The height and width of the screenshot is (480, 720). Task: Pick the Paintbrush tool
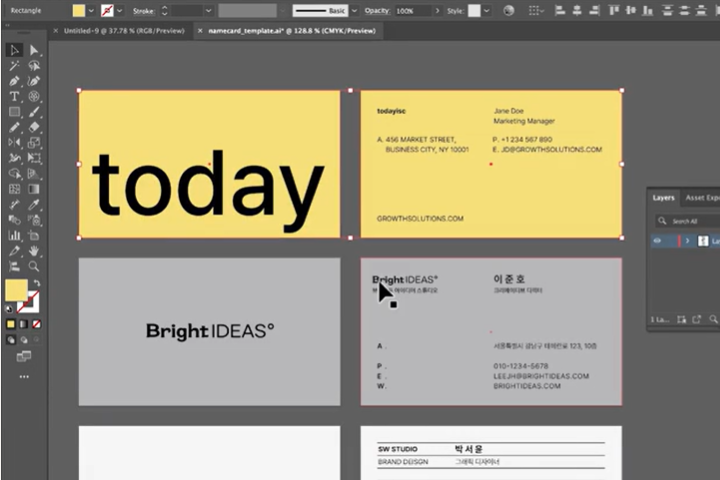[34, 112]
